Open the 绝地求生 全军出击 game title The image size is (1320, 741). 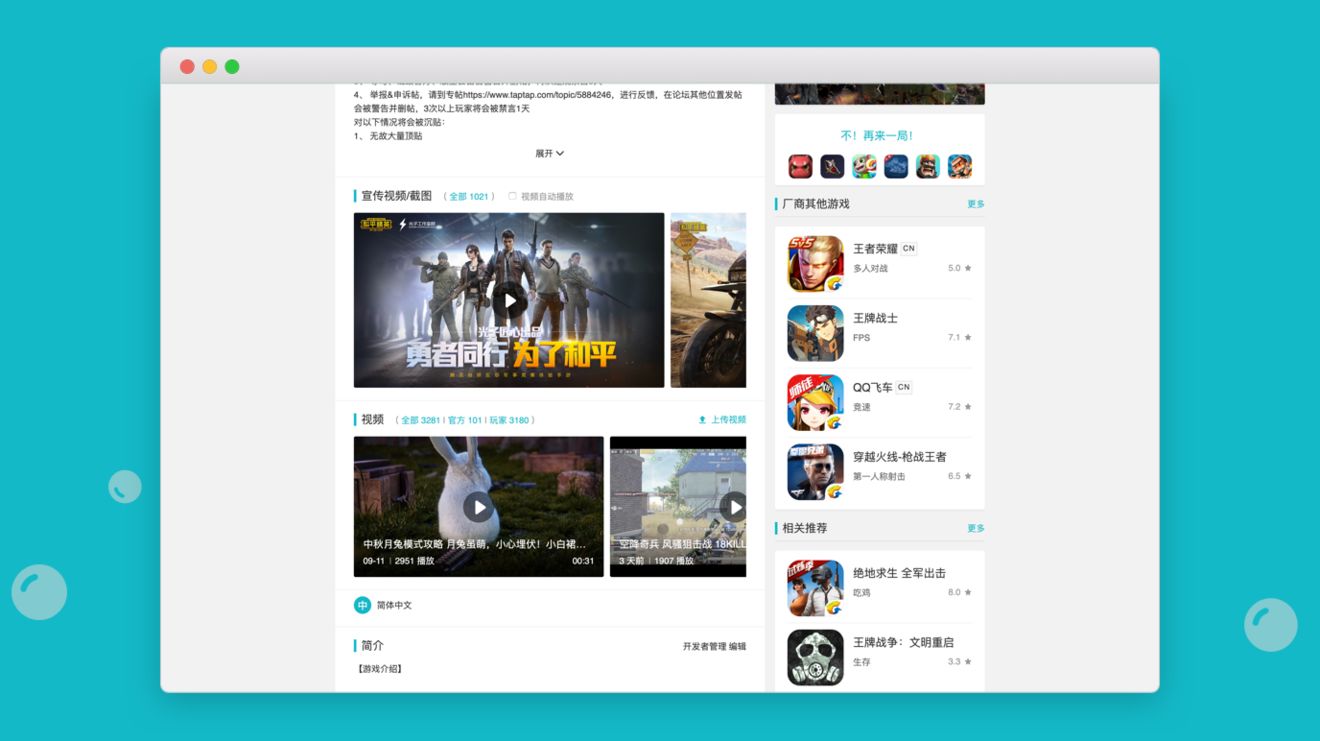point(899,573)
